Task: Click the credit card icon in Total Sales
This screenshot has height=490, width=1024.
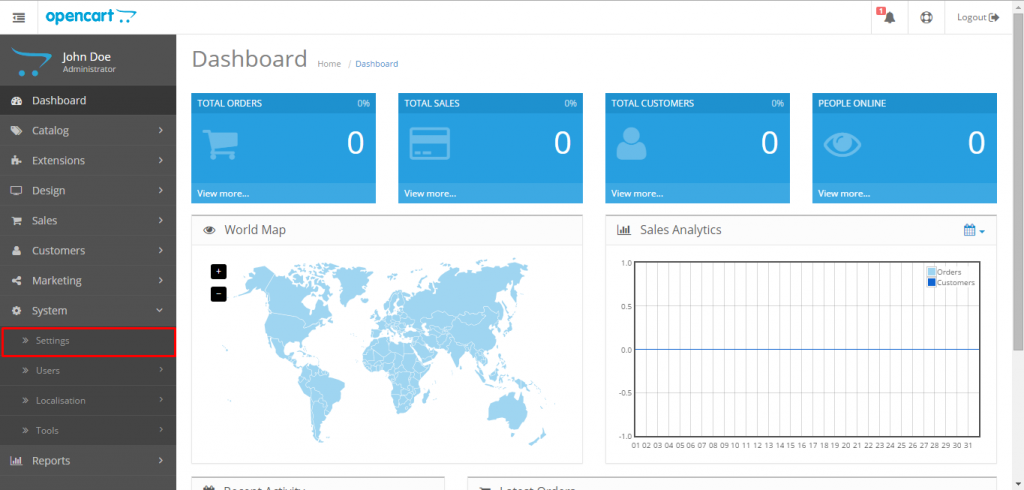Action: [x=428, y=144]
